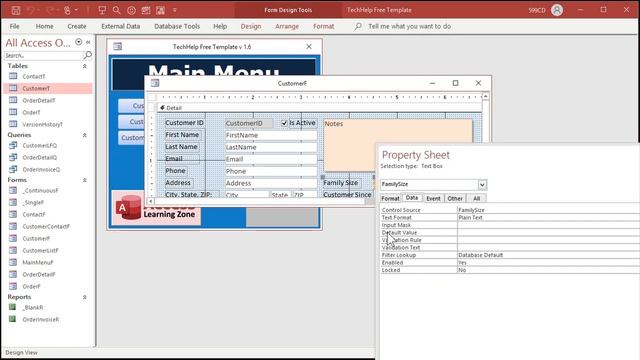Select the OrderDetailQ query icon

[13, 157]
